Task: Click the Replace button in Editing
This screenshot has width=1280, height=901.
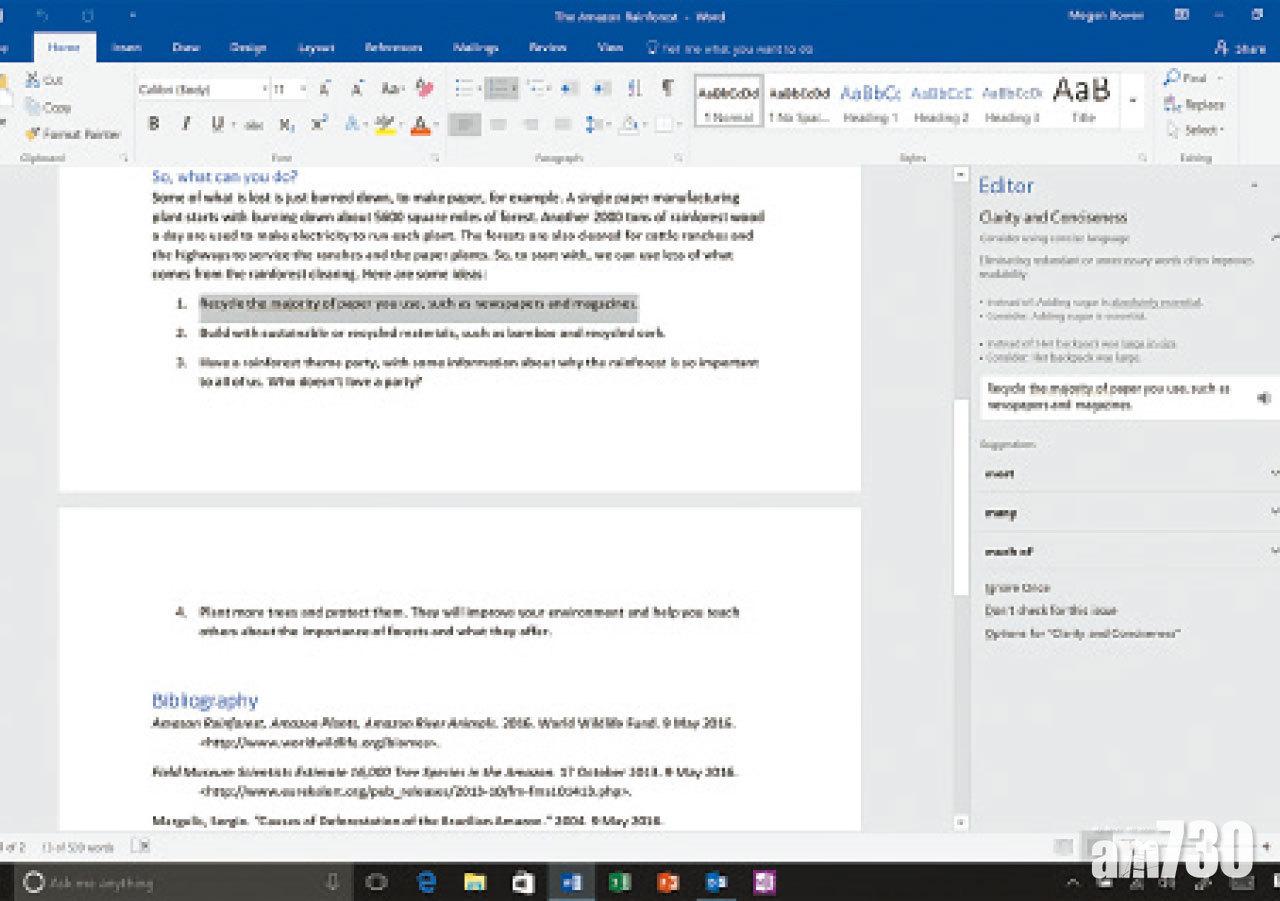Action: coord(1196,104)
